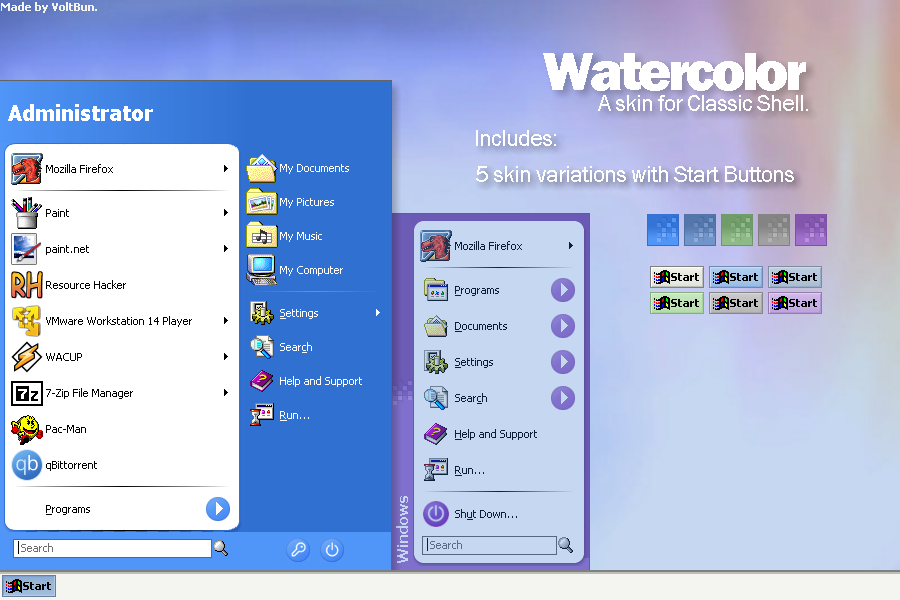
Task: Open qBittorrent
Action: point(70,464)
